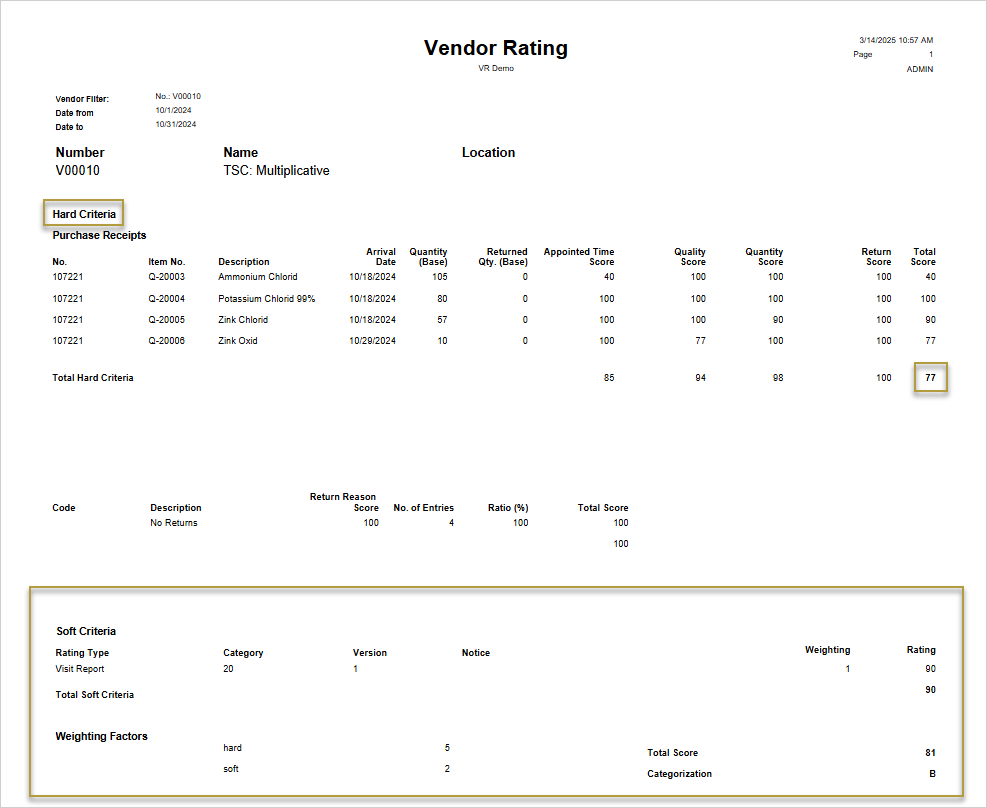Open the highlighted Hard Criteria section
This screenshot has width=987, height=808.
[83, 213]
